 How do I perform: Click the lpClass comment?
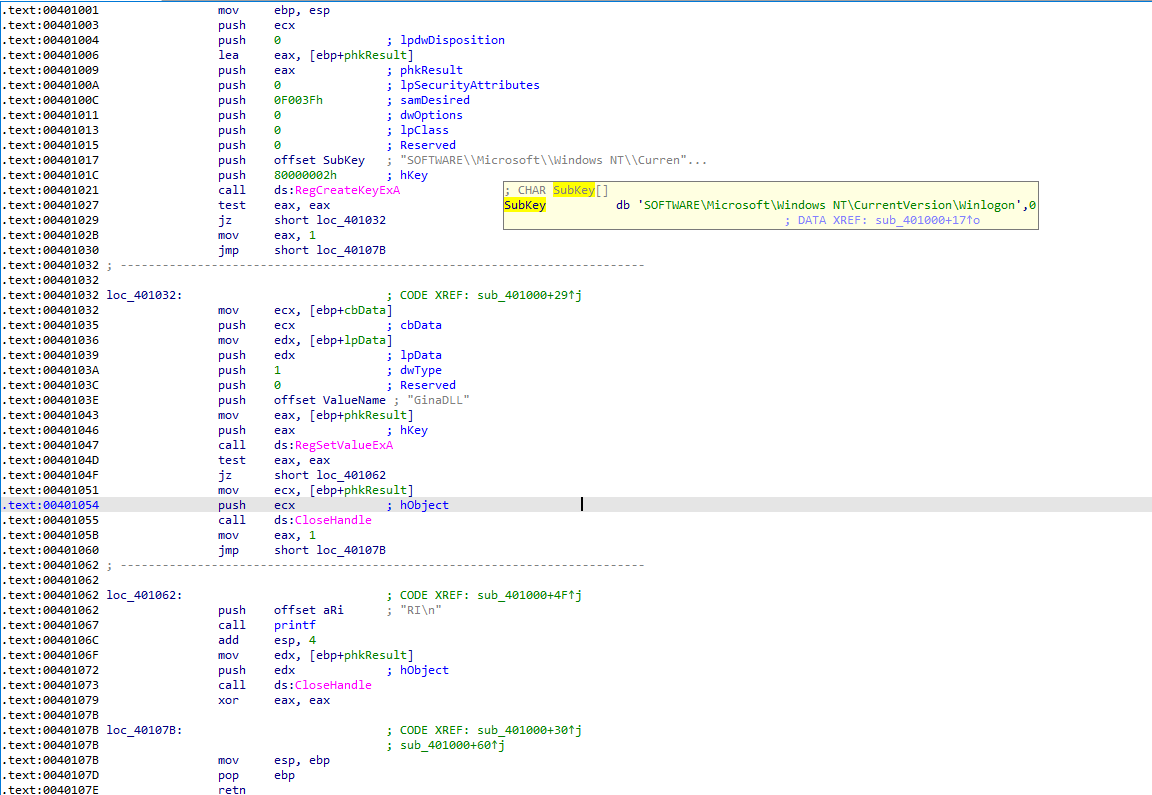click(425, 130)
